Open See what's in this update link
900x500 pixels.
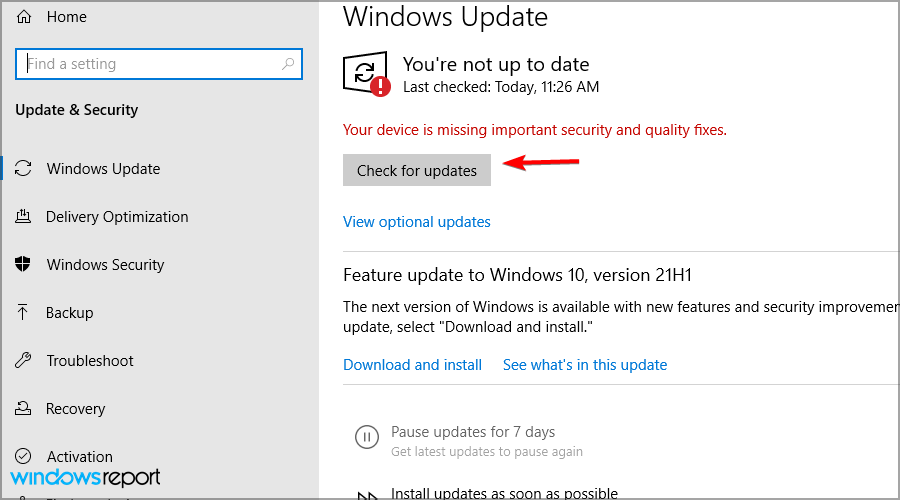[585, 365]
